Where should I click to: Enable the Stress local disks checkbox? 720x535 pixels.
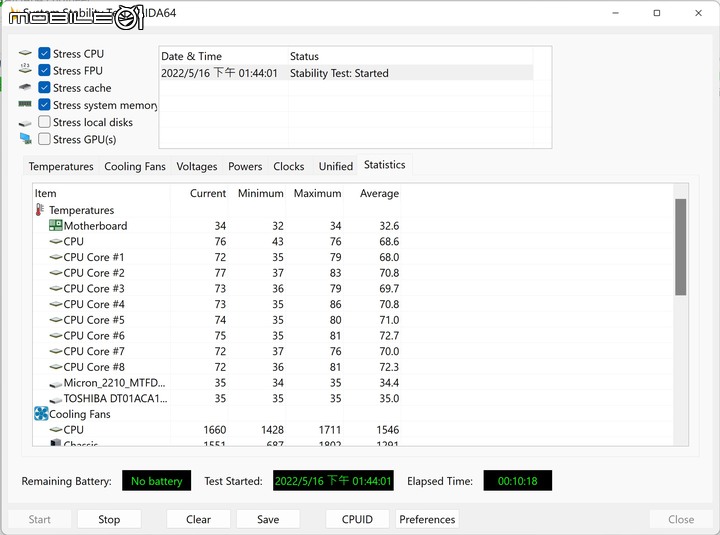[x=44, y=122]
